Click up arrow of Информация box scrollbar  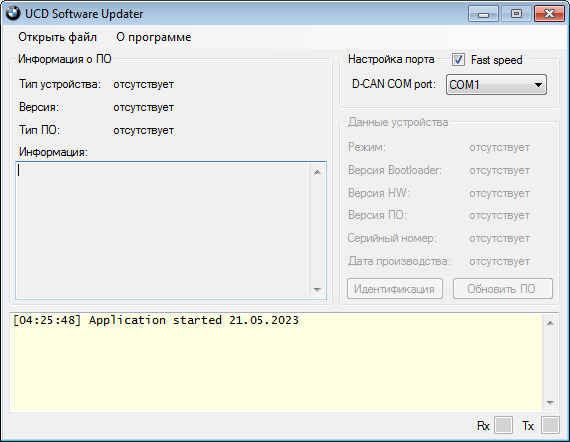[x=317, y=172]
